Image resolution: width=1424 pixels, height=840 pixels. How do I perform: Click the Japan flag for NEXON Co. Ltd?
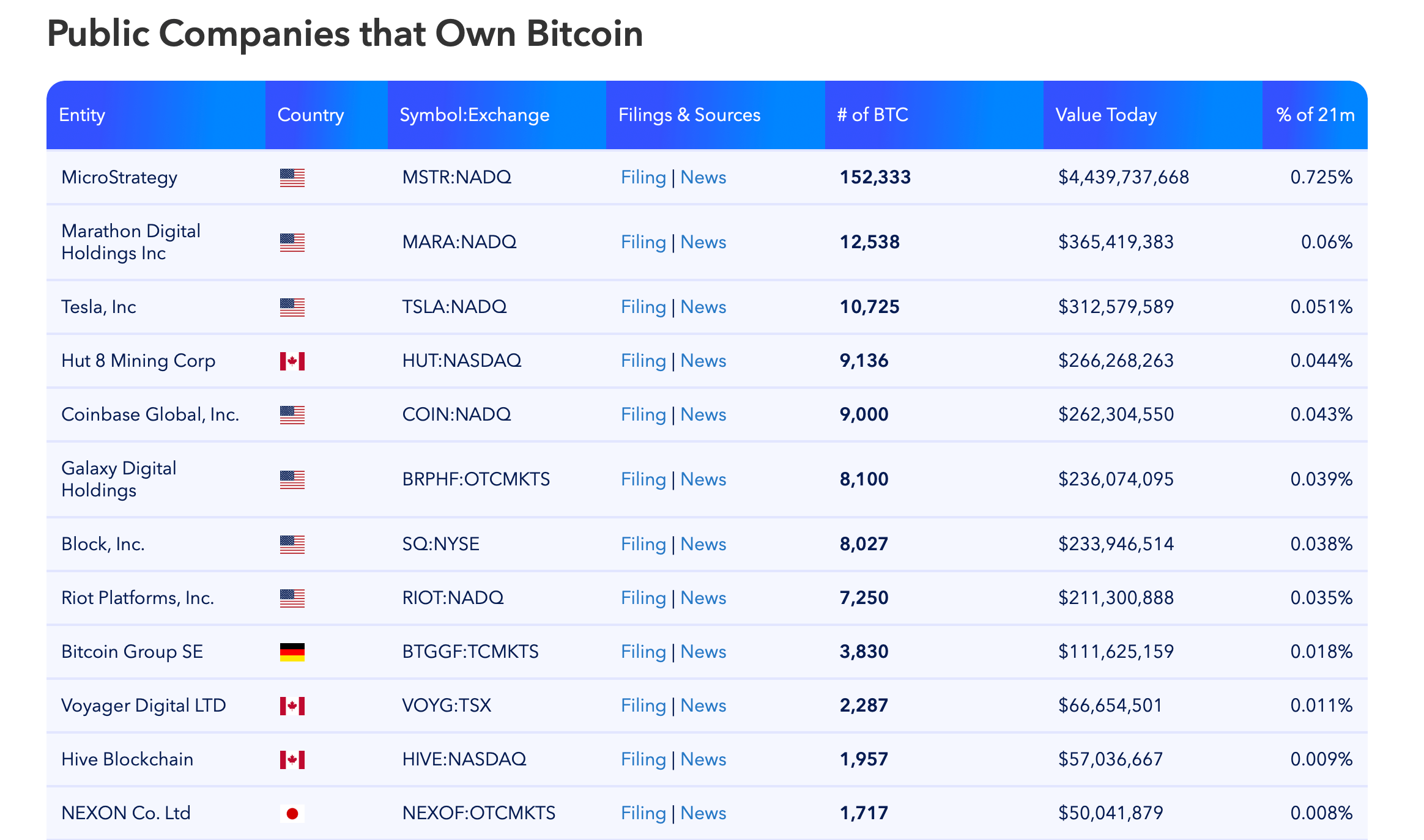pos(292,813)
